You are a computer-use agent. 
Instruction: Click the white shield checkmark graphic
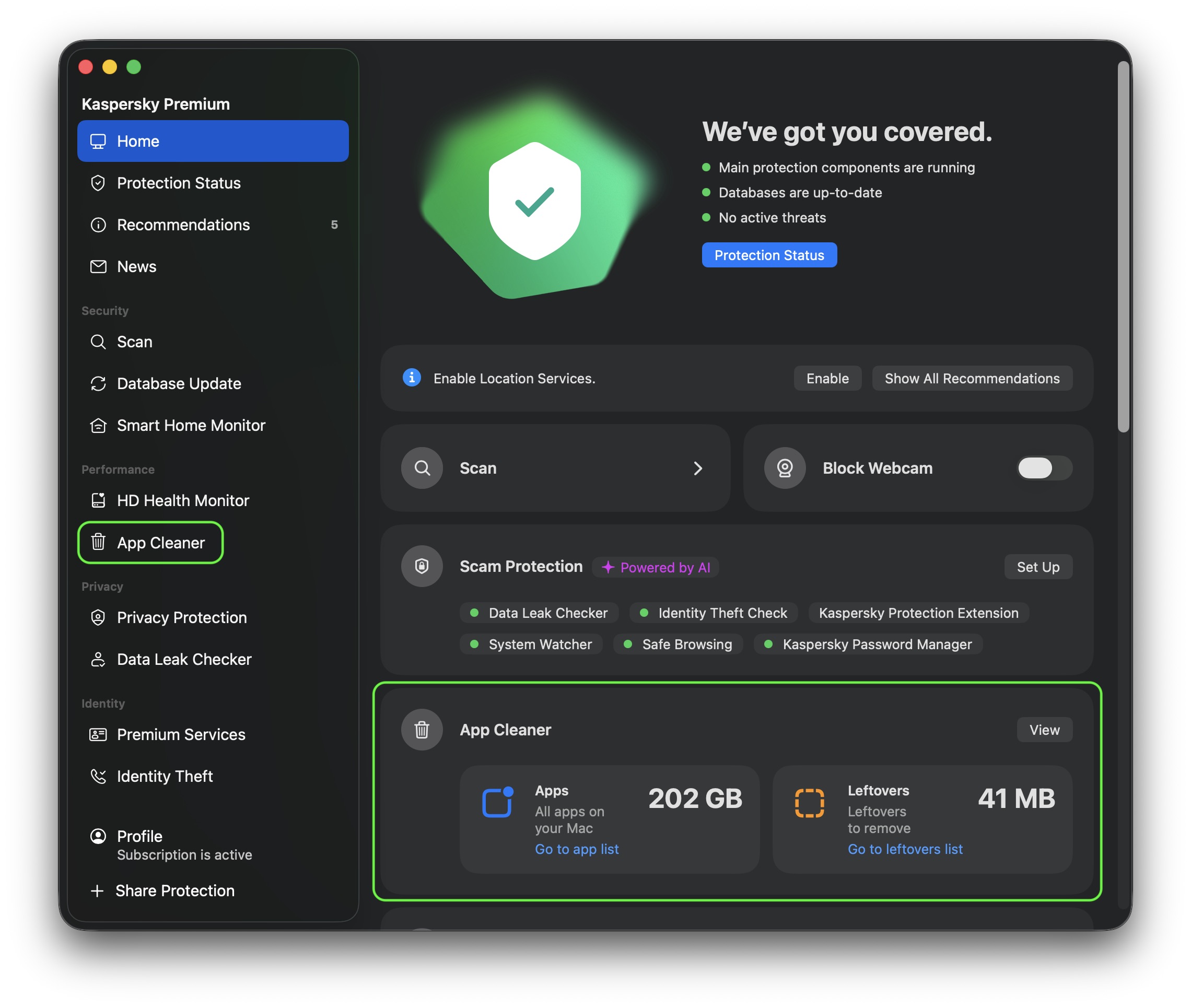(x=535, y=201)
